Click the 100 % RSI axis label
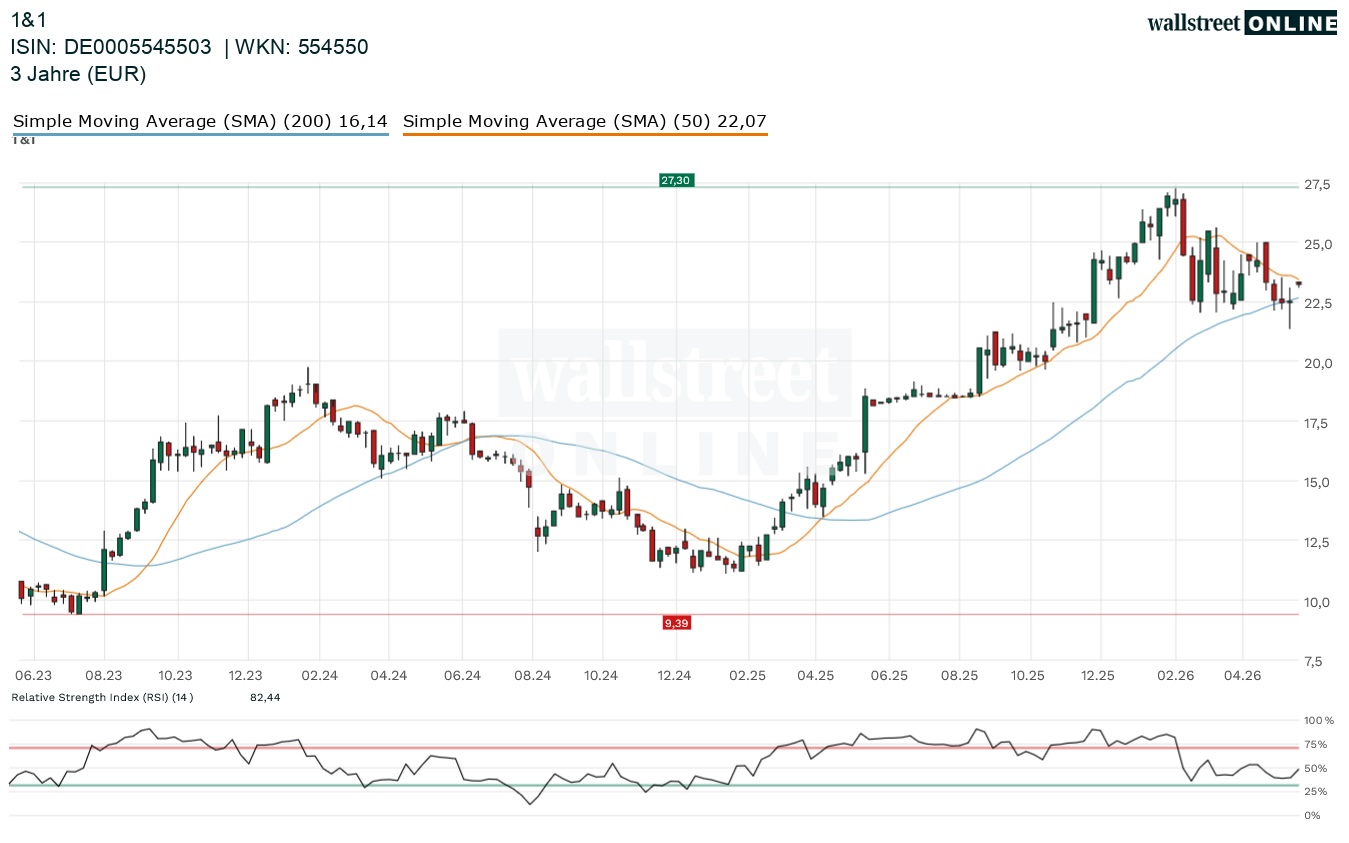The height and width of the screenshot is (843, 1349). pyautogui.click(x=1318, y=720)
